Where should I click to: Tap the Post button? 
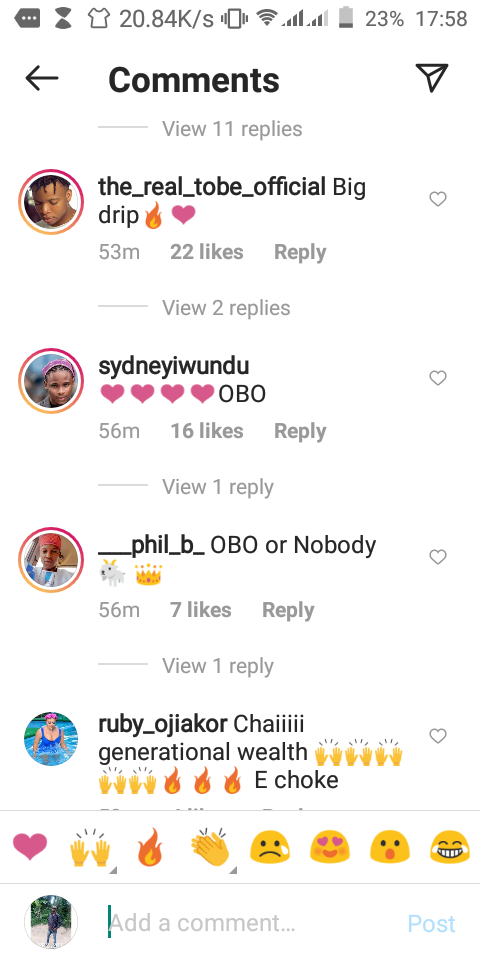click(x=432, y=923)
